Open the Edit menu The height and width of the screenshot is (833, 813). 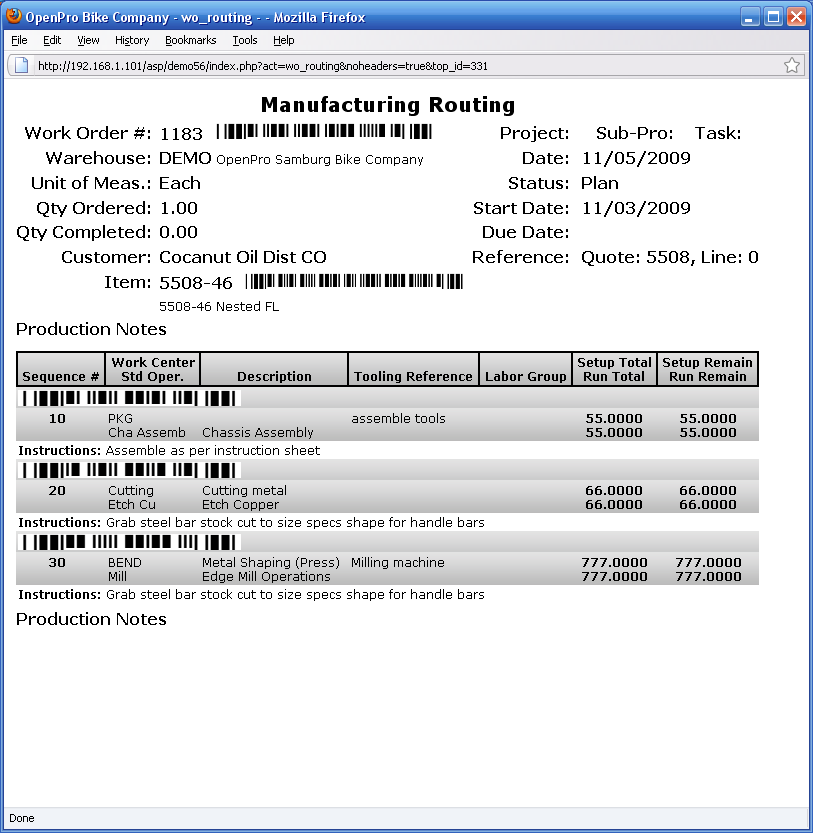click(x=52, y=40)
